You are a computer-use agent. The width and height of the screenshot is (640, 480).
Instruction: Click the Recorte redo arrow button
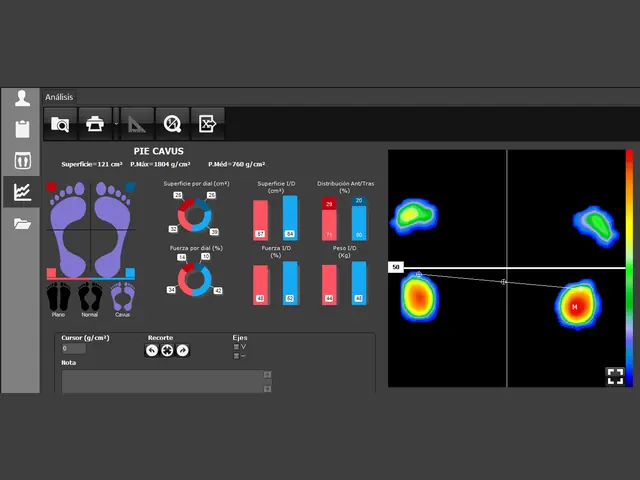(x=183, y=350)
